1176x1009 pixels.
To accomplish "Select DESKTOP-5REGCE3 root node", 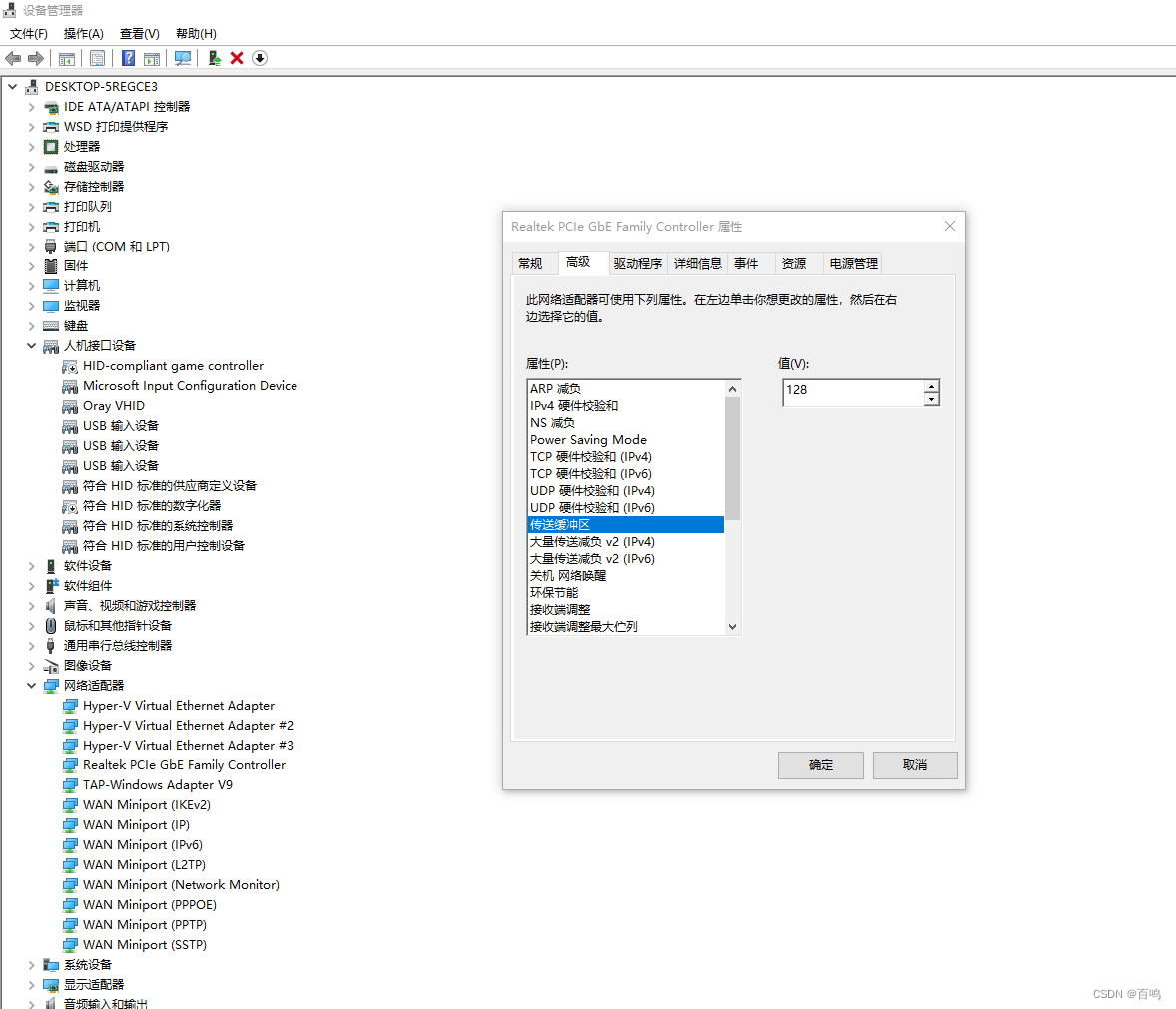I will point(101,86).
